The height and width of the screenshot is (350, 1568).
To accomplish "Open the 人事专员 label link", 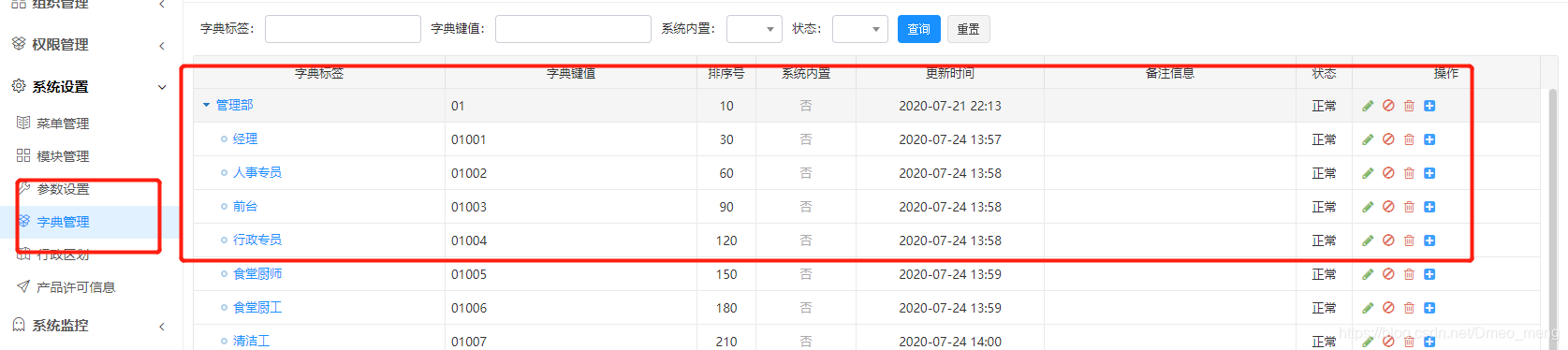I will coord(257,172).
